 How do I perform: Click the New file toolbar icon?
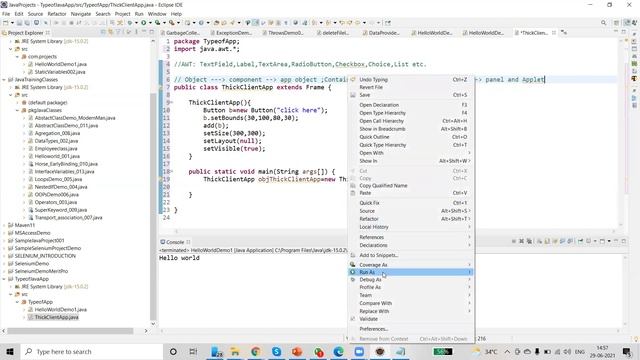[6, 23]
